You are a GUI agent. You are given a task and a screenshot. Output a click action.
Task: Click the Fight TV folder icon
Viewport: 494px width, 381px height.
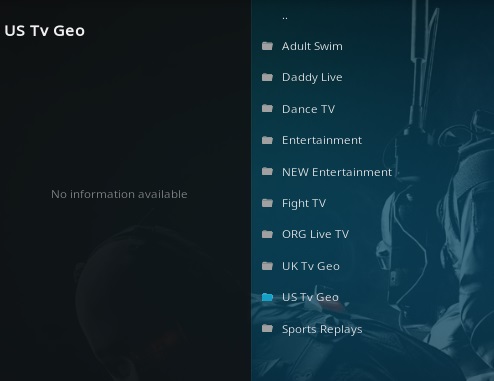pos(267,203)
